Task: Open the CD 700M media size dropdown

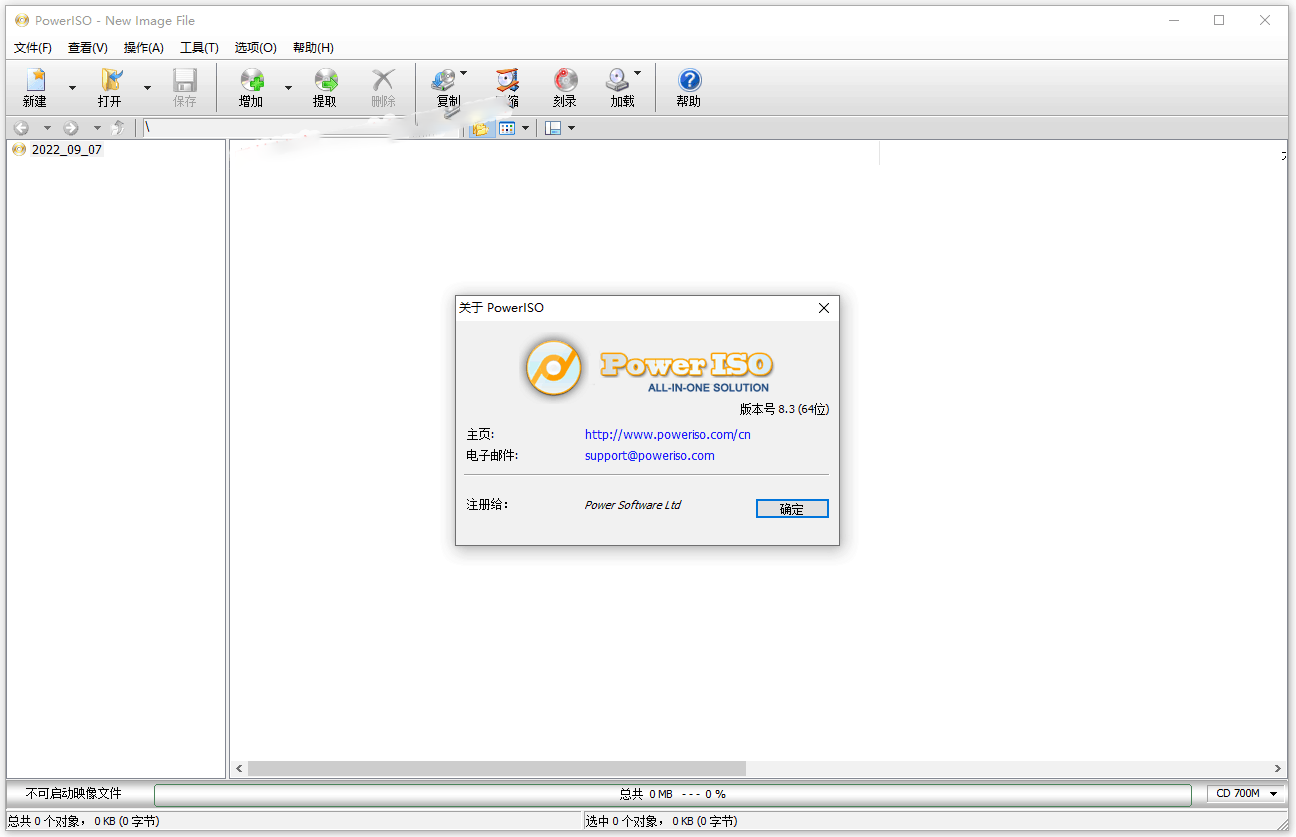Action: [1247, 794]
